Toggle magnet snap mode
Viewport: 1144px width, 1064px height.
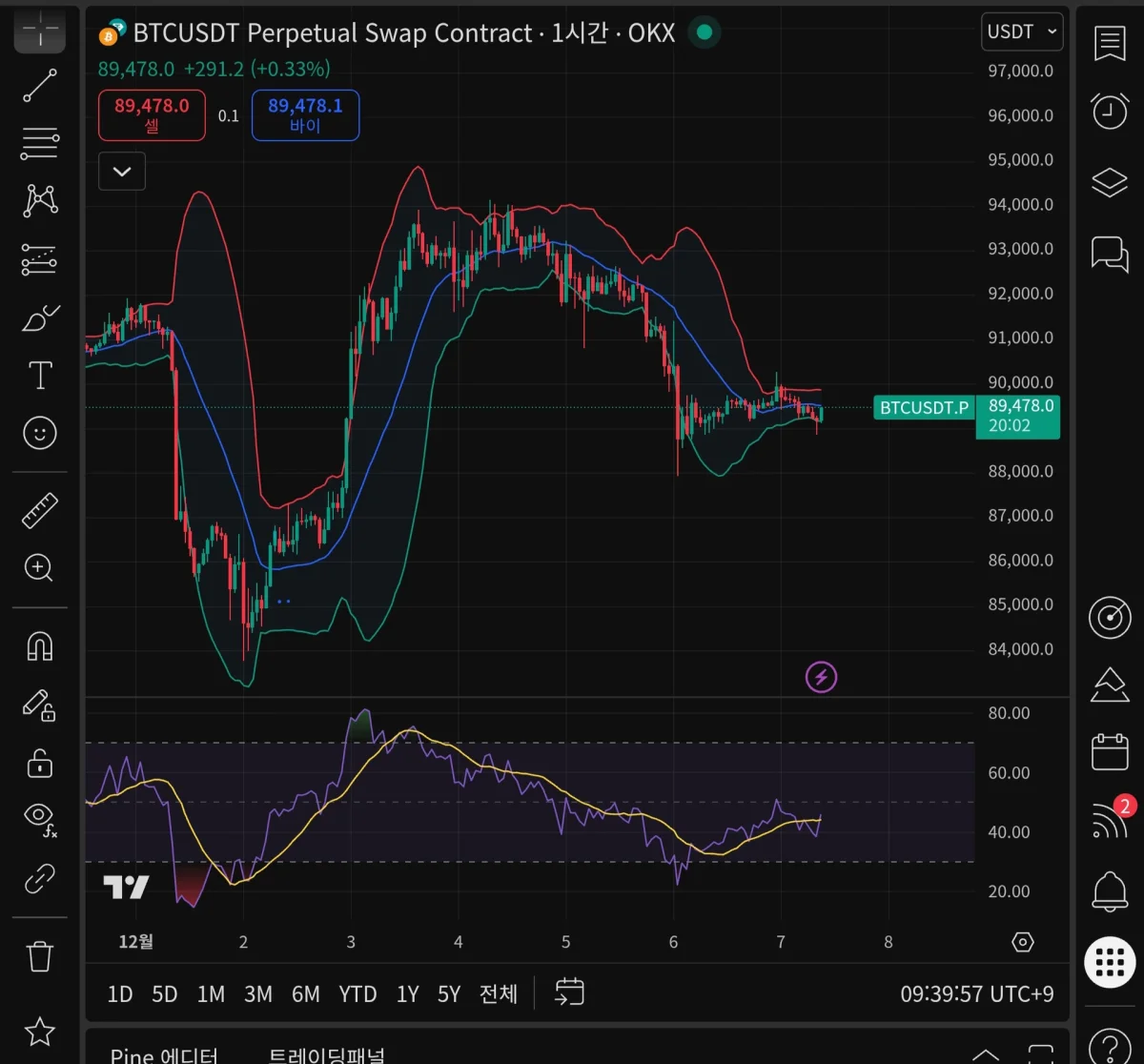(40, 646)
